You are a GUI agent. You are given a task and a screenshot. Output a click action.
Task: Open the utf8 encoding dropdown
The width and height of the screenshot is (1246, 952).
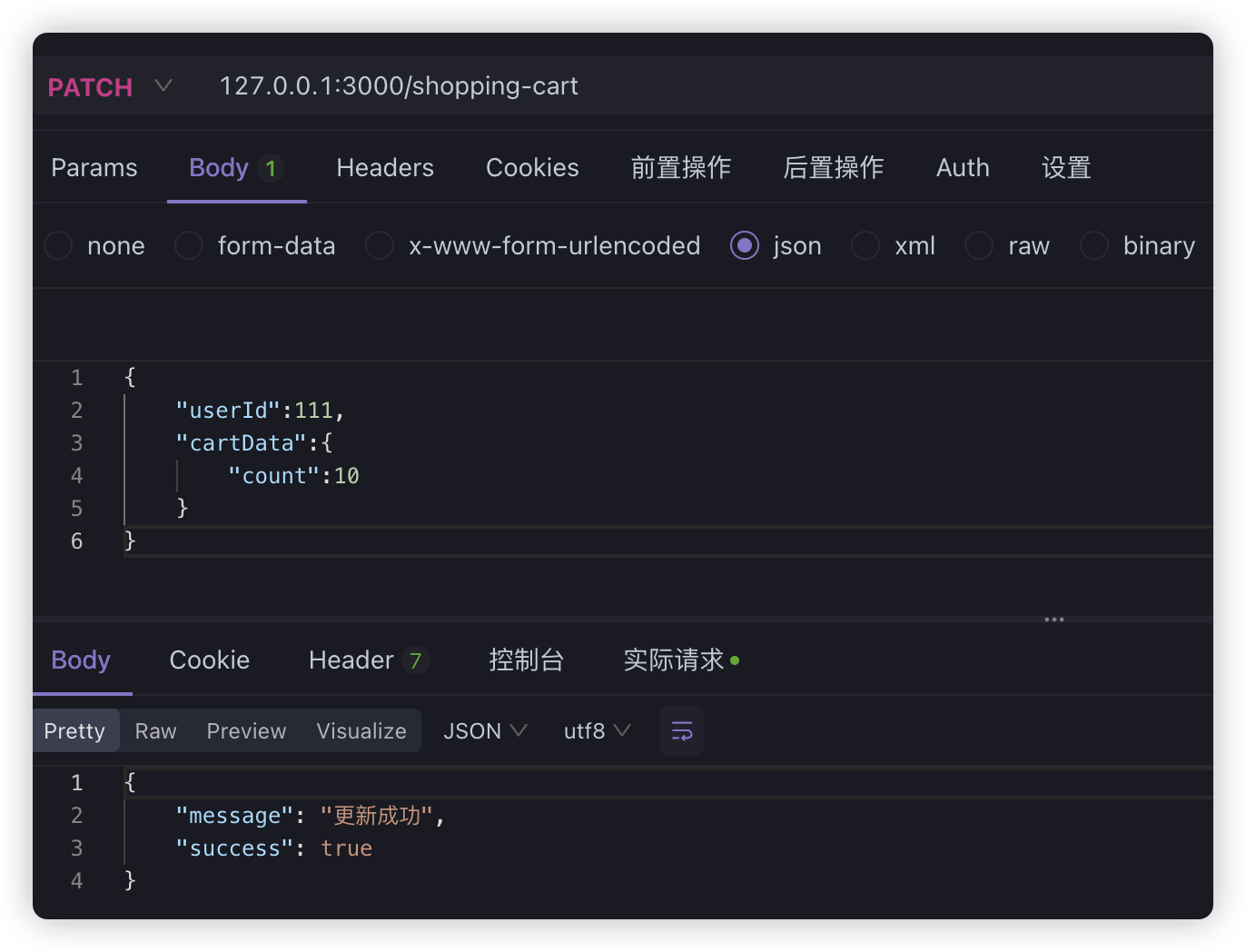[597, 731]
